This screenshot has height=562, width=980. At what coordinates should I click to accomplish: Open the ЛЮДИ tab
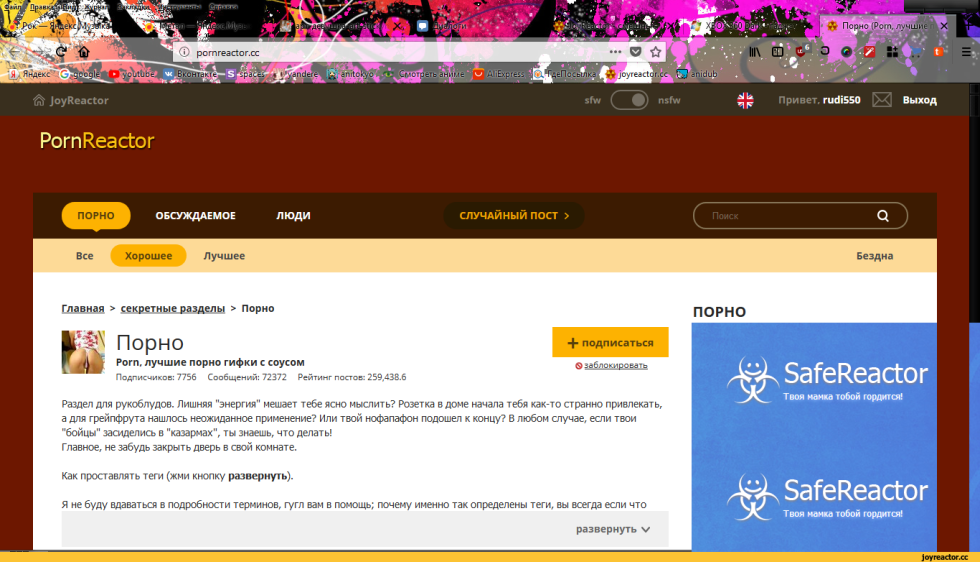pos(293,215)
